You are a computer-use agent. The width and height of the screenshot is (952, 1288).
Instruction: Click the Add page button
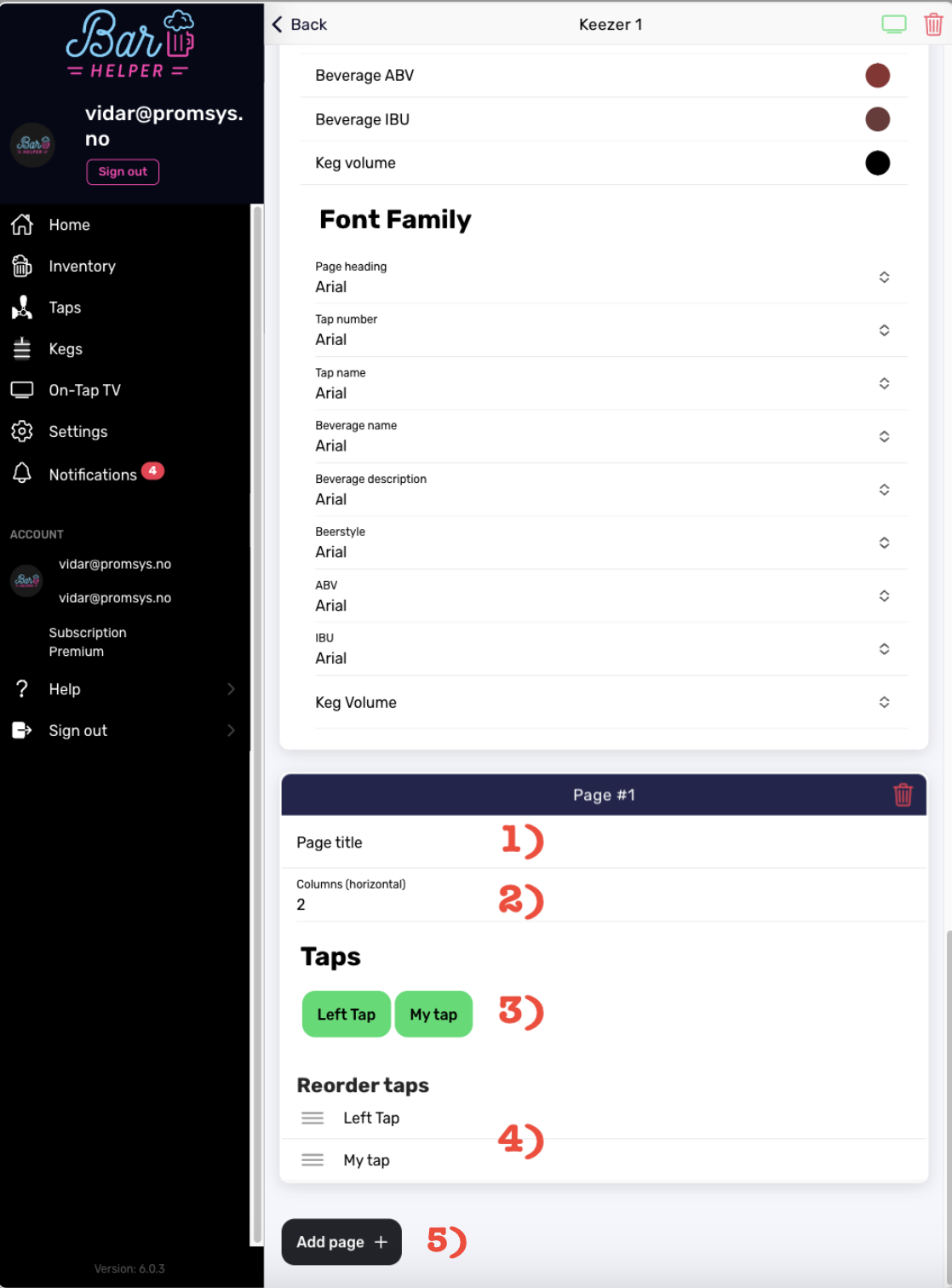tap(341, 1242)
